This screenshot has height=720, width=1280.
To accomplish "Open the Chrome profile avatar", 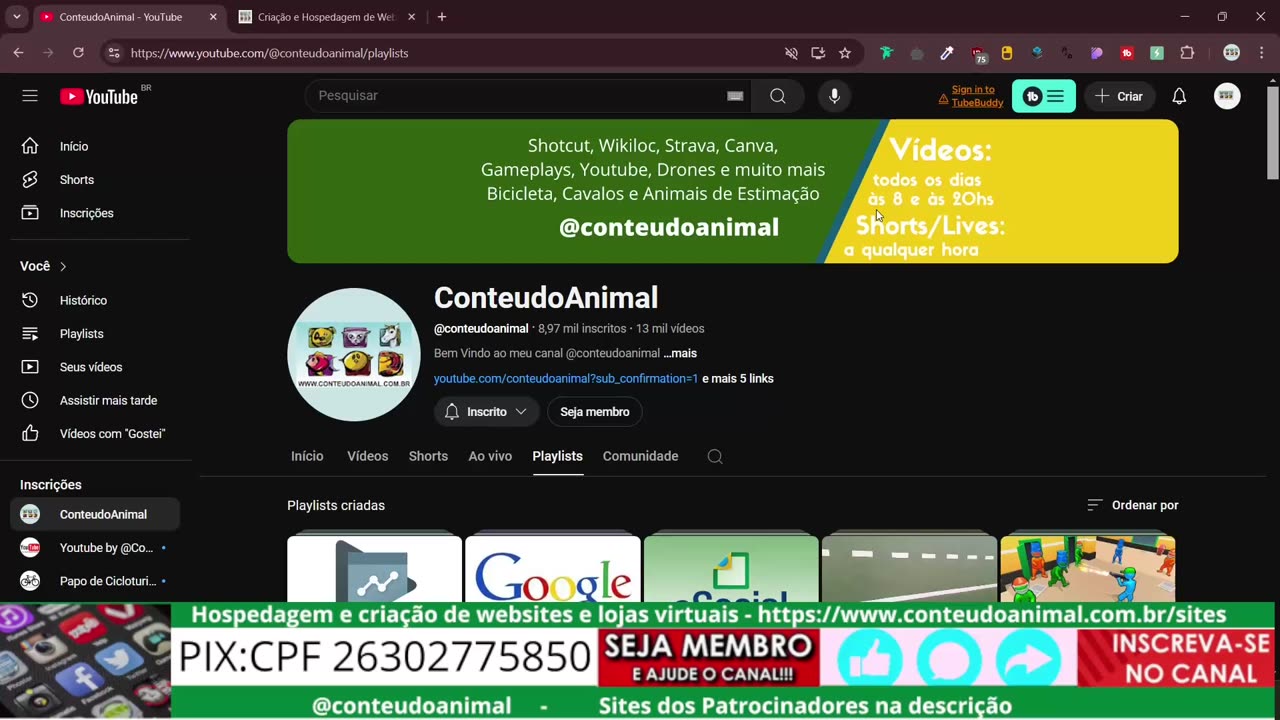I will [x=1232, y=53].
